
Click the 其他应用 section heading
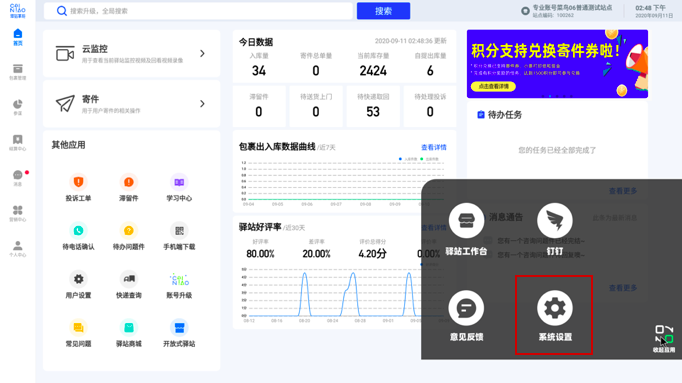tap(68, 145)
